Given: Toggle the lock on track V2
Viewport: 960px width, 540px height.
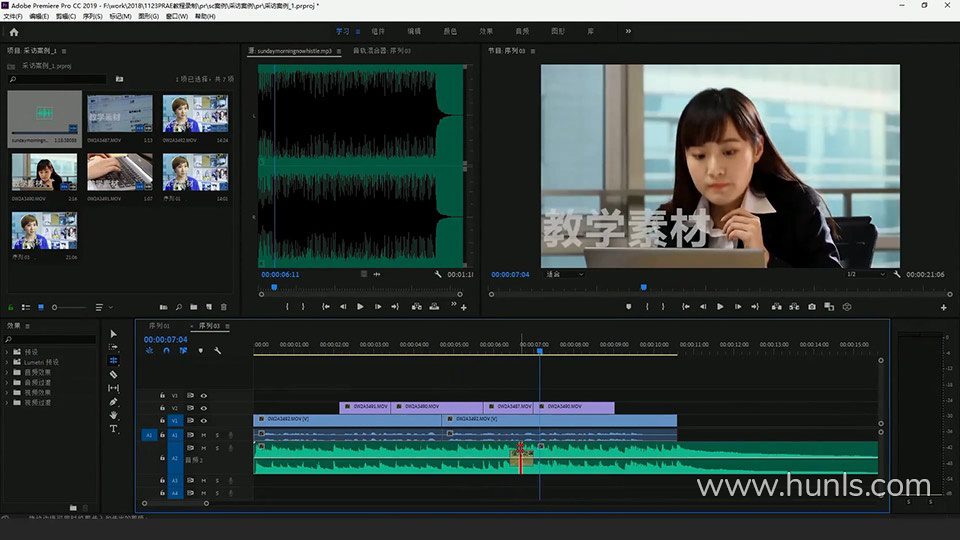Looking at the screenshot, I should 162,408.
